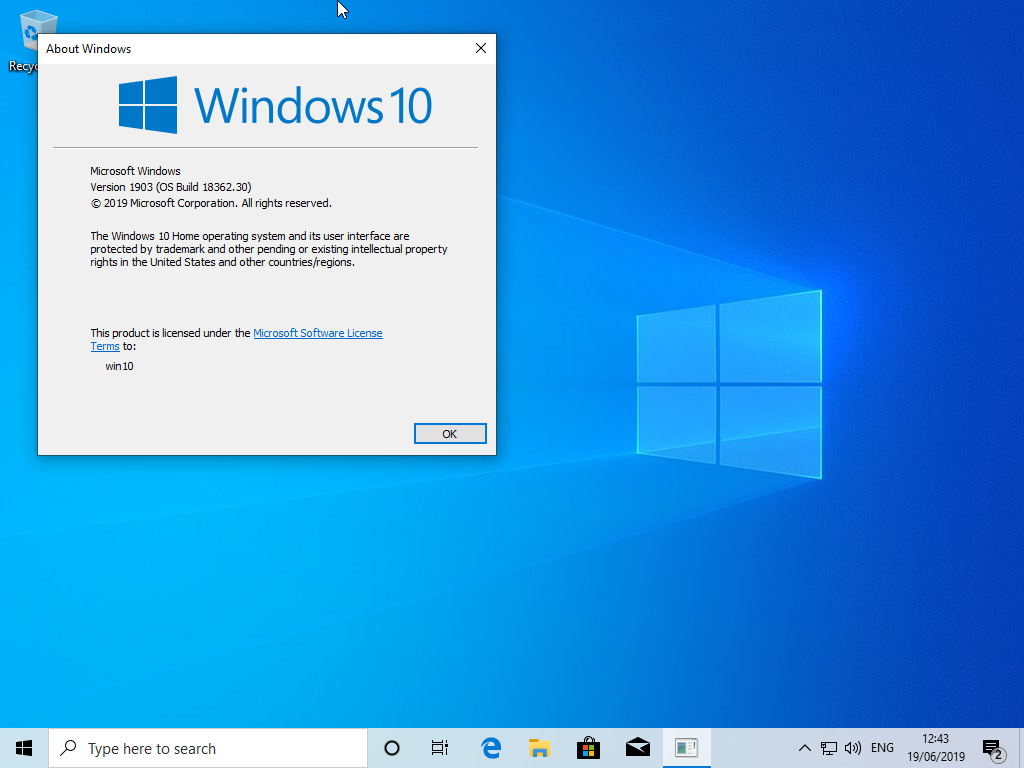Image resolution: width=1024 pixels, height=768 pixels.
Task: Open the Microsoft Software License link
Action: tap(317, 333)
